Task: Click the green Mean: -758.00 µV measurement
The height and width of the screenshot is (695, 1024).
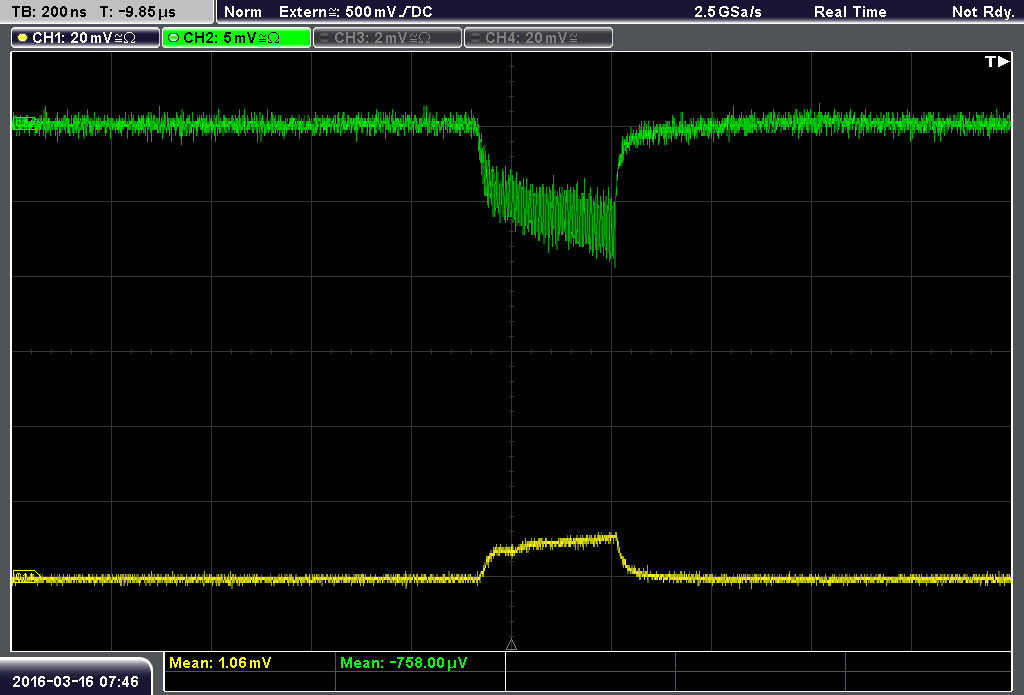Action: 404,663
